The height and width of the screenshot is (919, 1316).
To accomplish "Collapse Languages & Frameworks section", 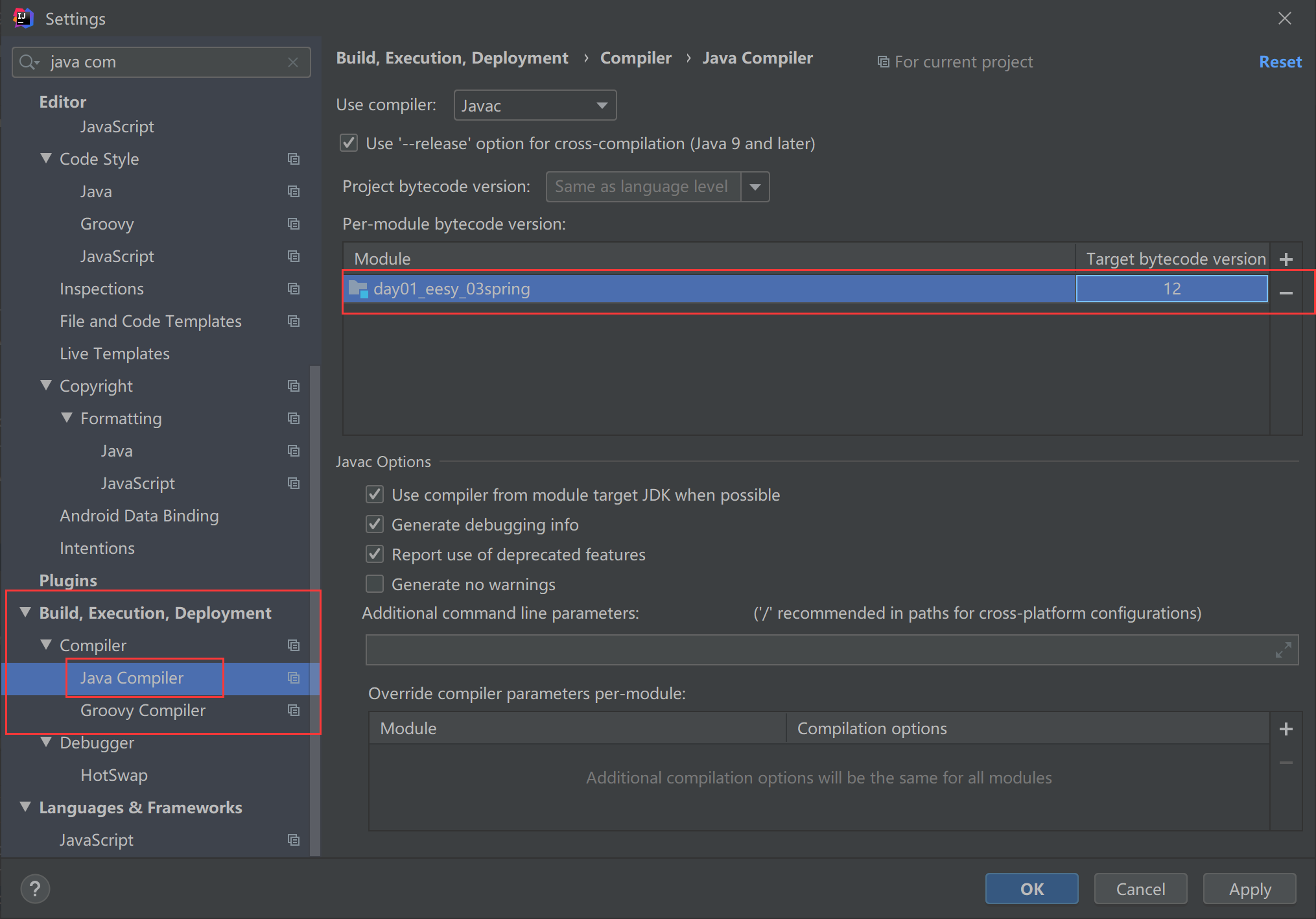I will pyautogui.click(x=25, y=807).
